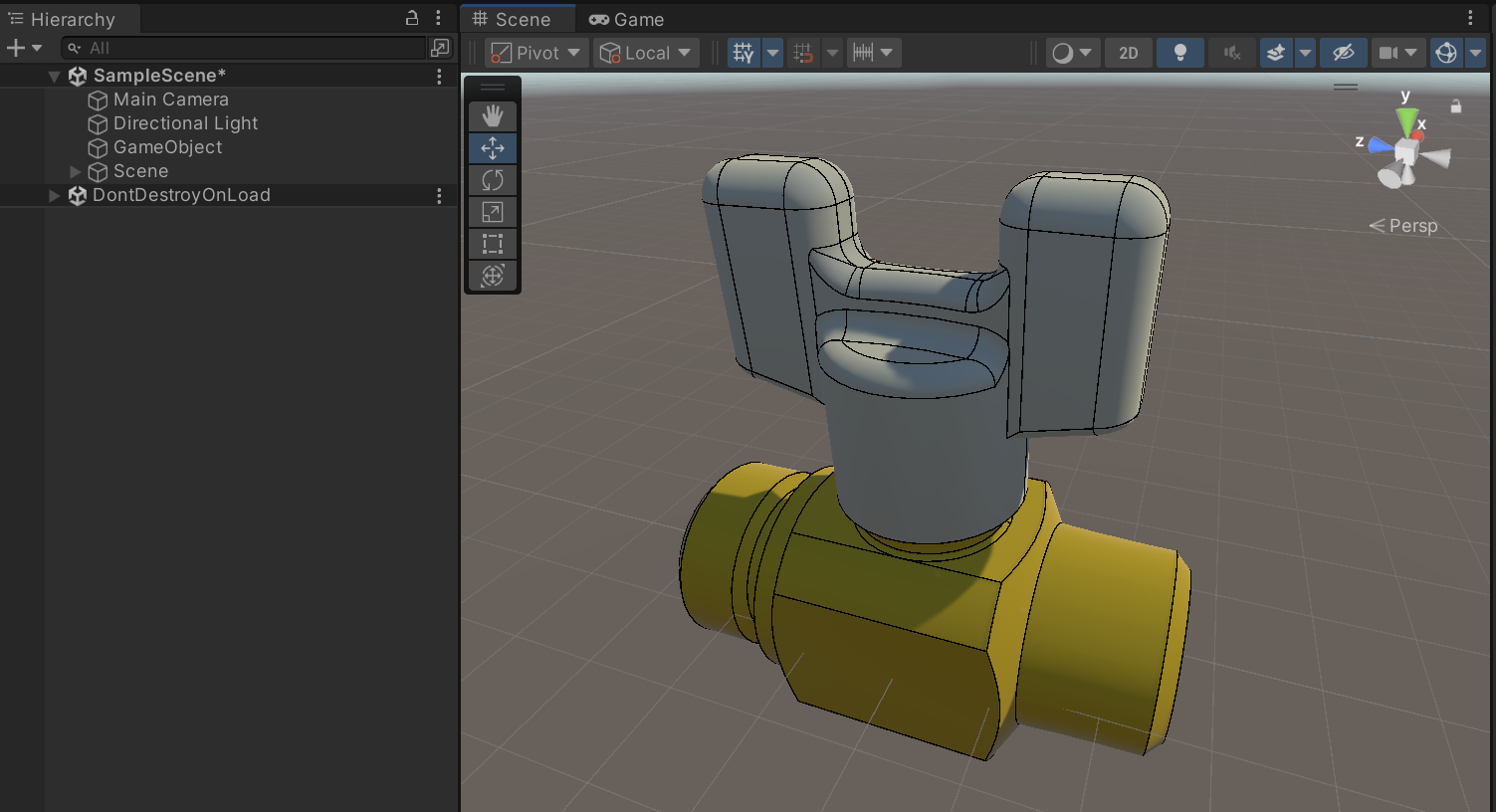Toggle 2D view mode
This screenshot has height=812, width=1496.
1128,53
